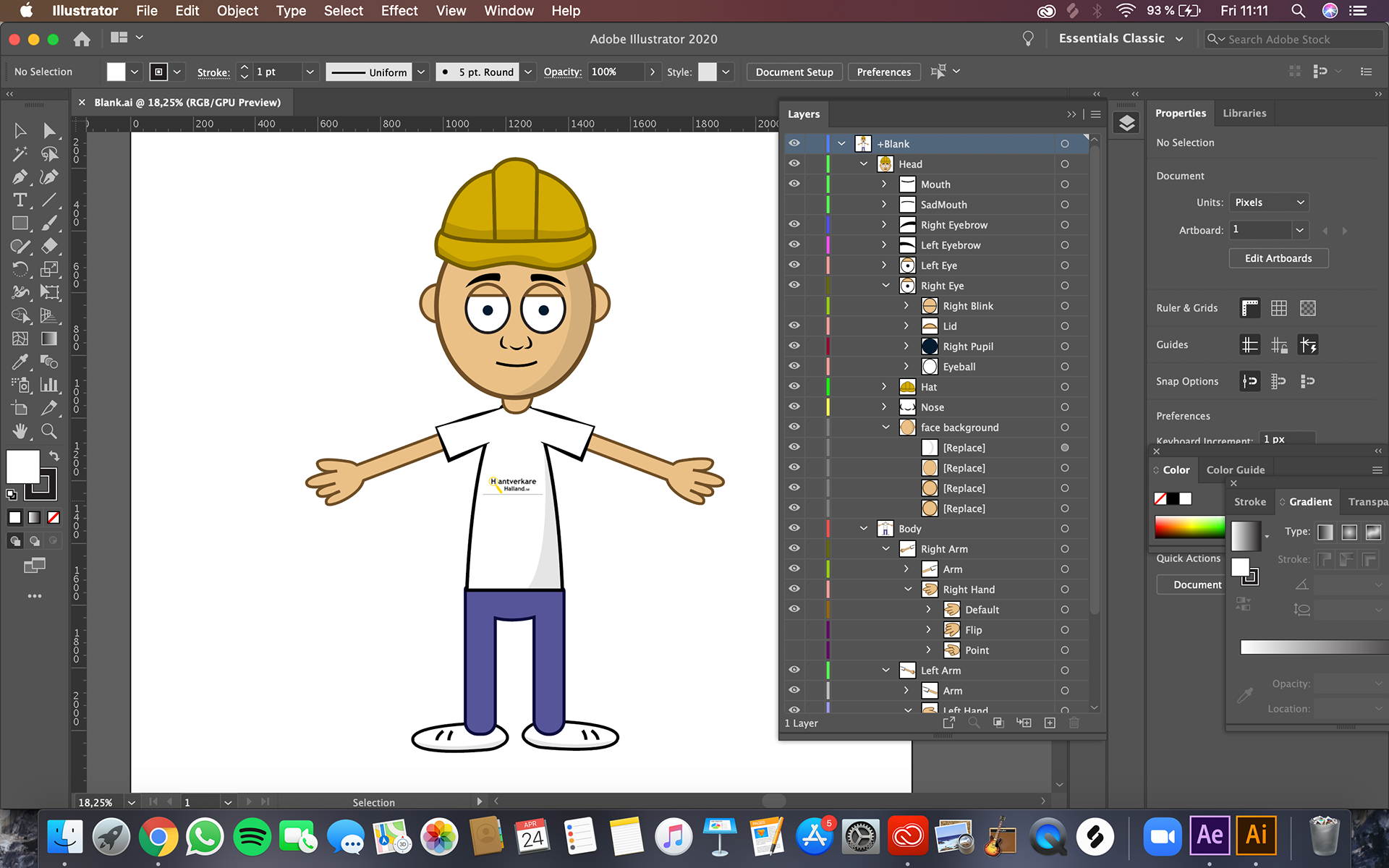This screenshot has height=868, width=1389.
Task: Show the Right Blink layer
Action: (x=794, y=305)
